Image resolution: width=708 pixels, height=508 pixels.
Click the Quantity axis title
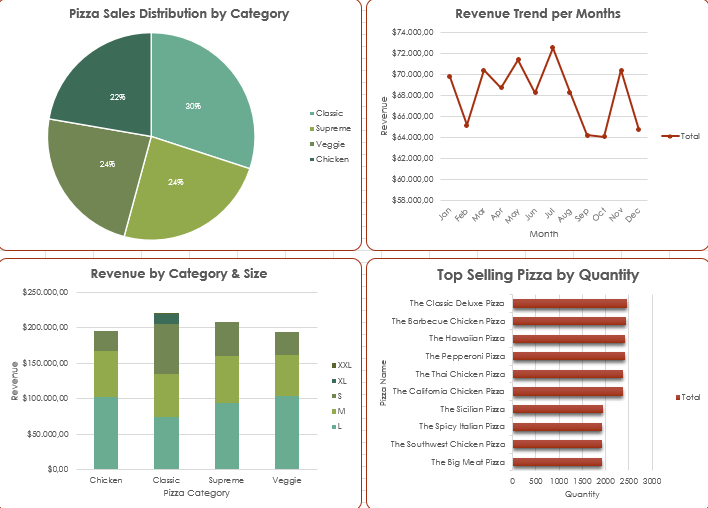pyautogui.click(x=581, y=494)
